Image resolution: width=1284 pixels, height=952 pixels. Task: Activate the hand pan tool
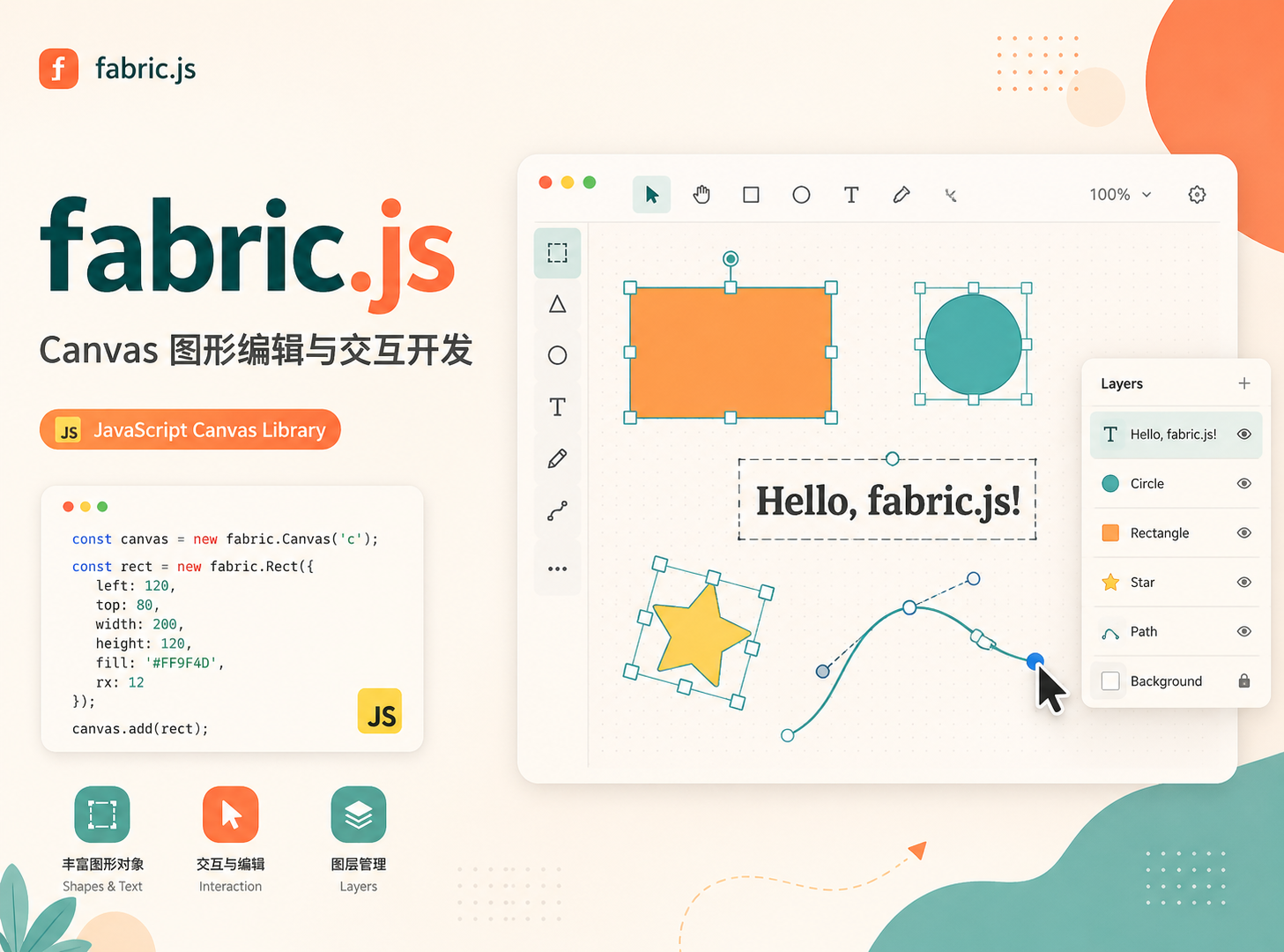point(701,195)
